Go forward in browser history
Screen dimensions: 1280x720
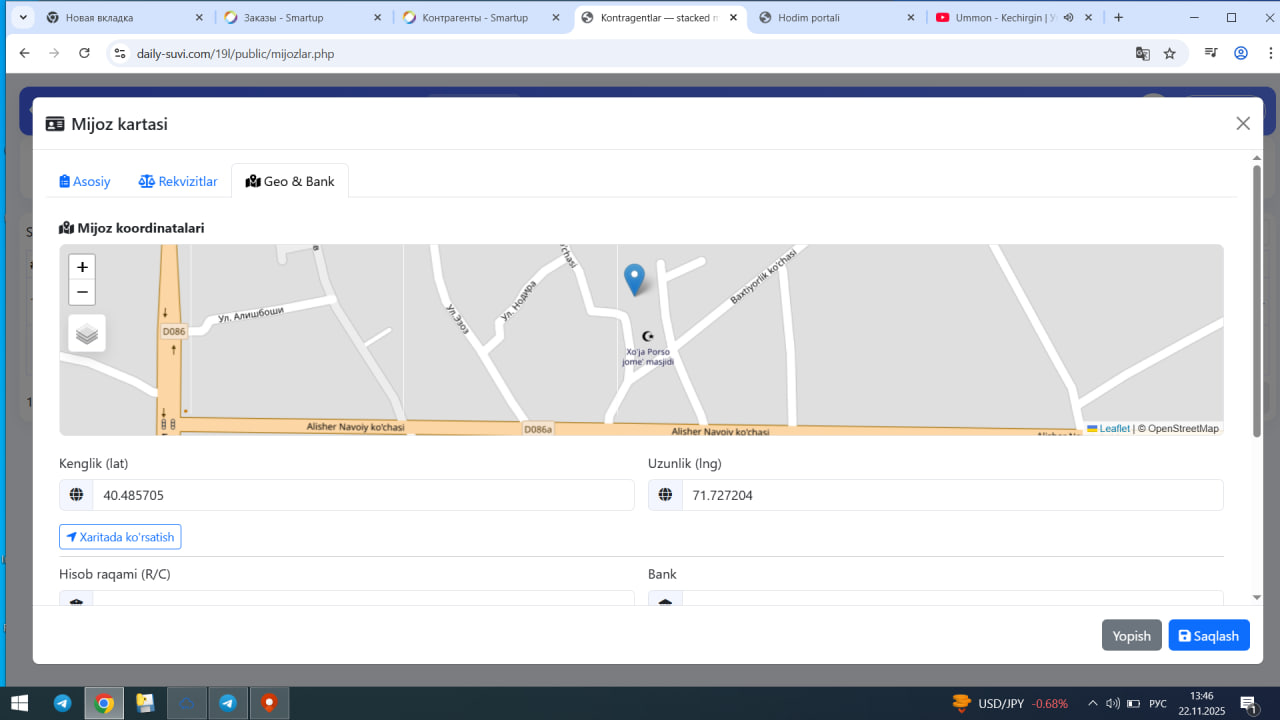coord(54,53)
